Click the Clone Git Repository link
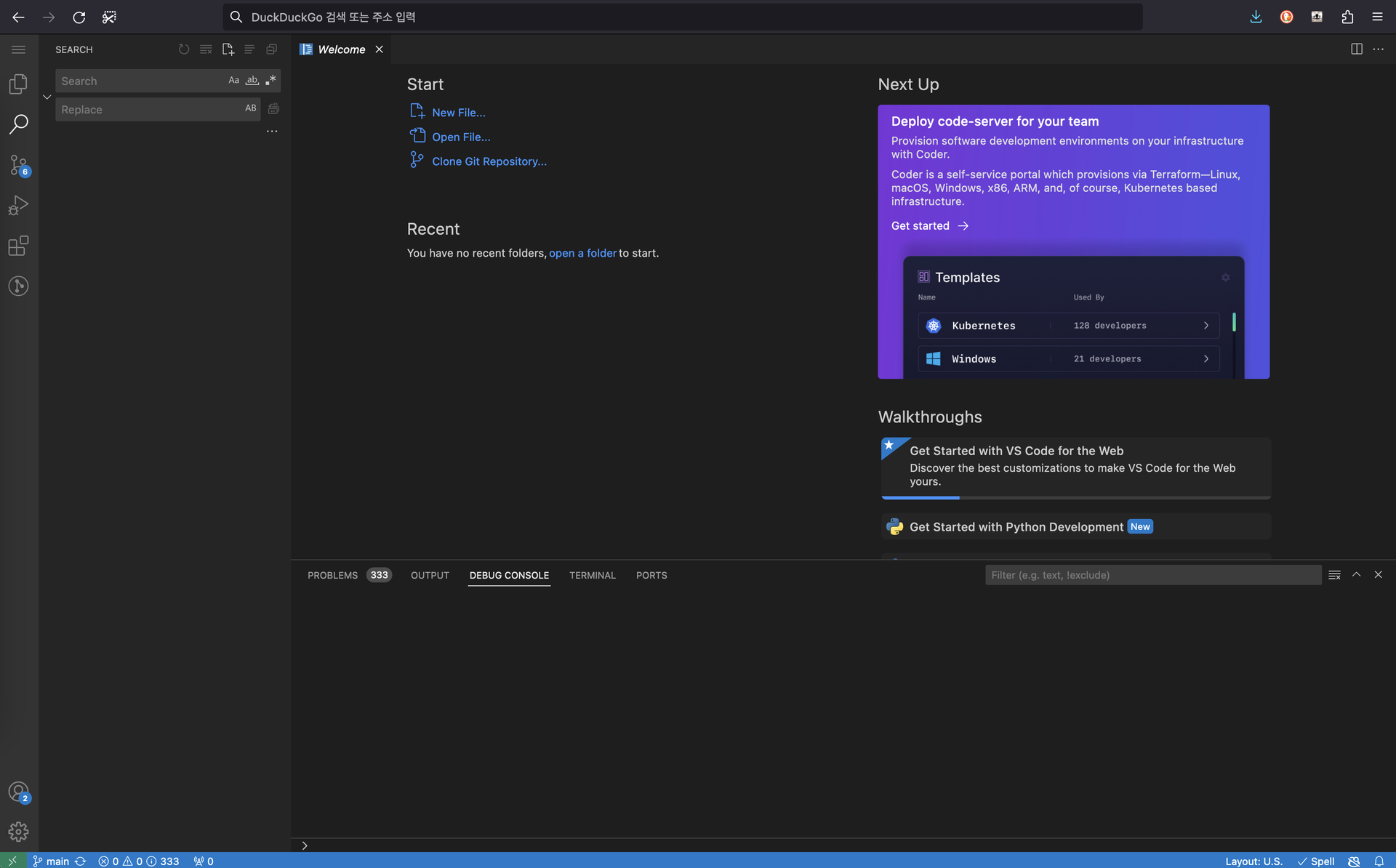 (489, 161)
